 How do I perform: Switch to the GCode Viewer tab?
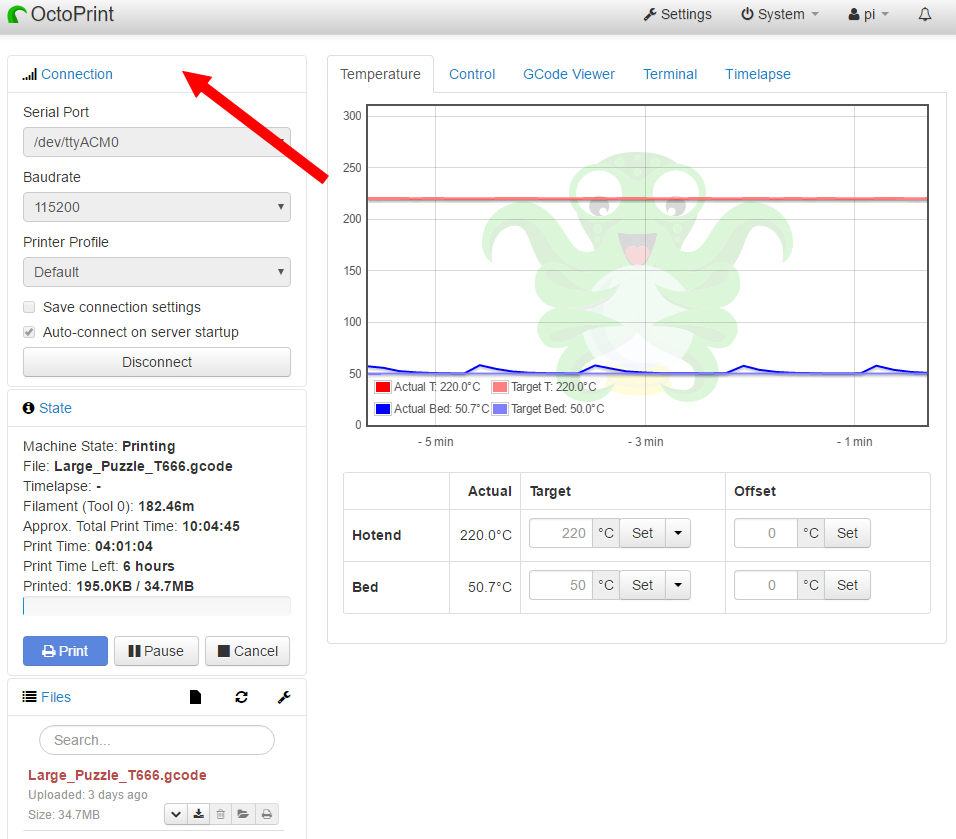569,74
